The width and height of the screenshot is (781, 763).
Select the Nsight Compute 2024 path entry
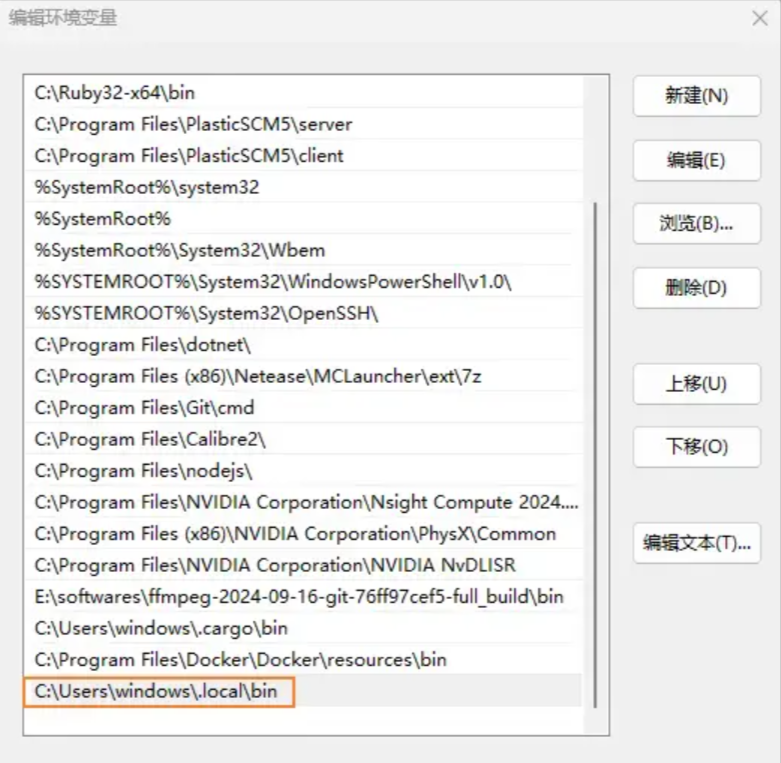coord(303,502)
